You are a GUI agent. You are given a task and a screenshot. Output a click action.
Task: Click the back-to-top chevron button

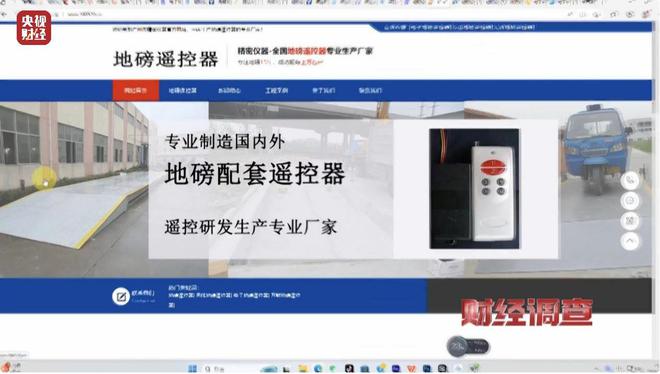point(630,241)
